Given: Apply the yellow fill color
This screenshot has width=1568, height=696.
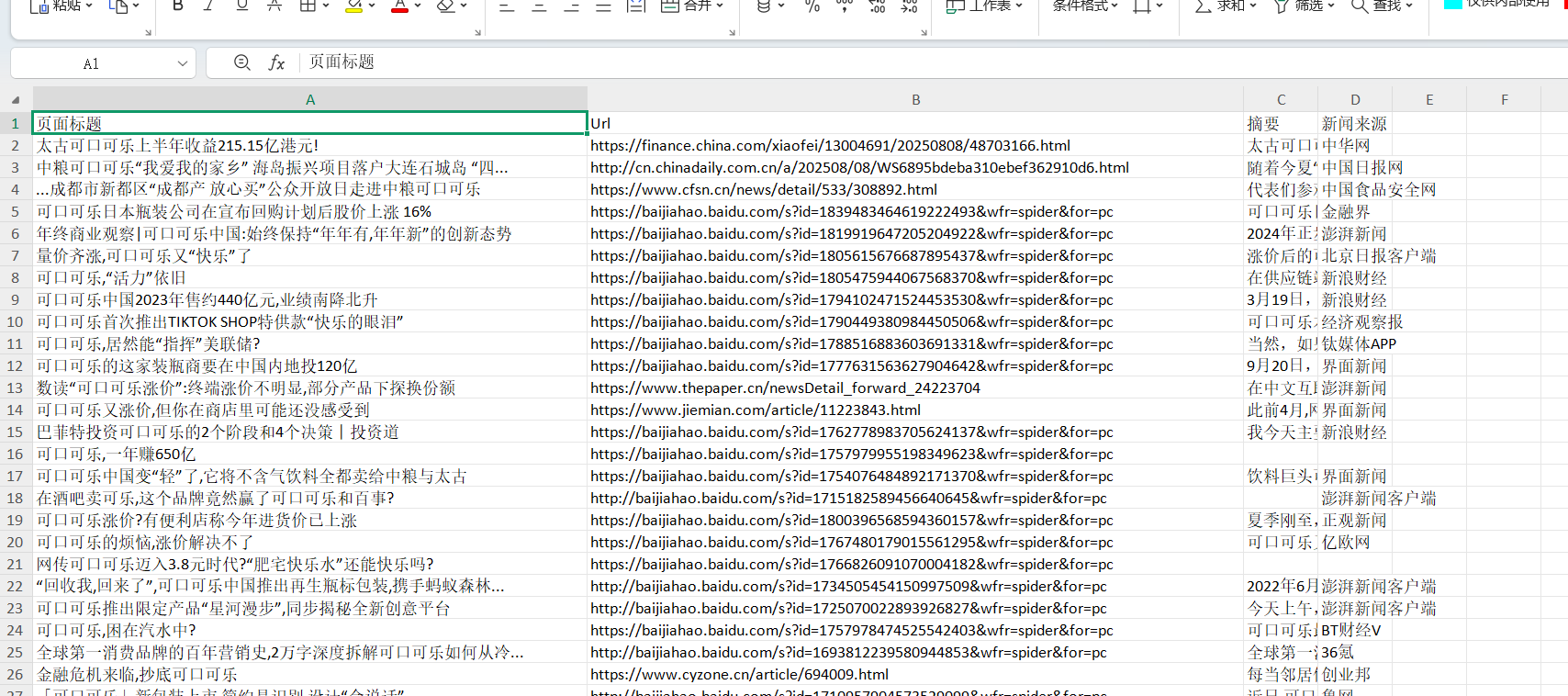Looking at the screenshot, I should point(353,6).
